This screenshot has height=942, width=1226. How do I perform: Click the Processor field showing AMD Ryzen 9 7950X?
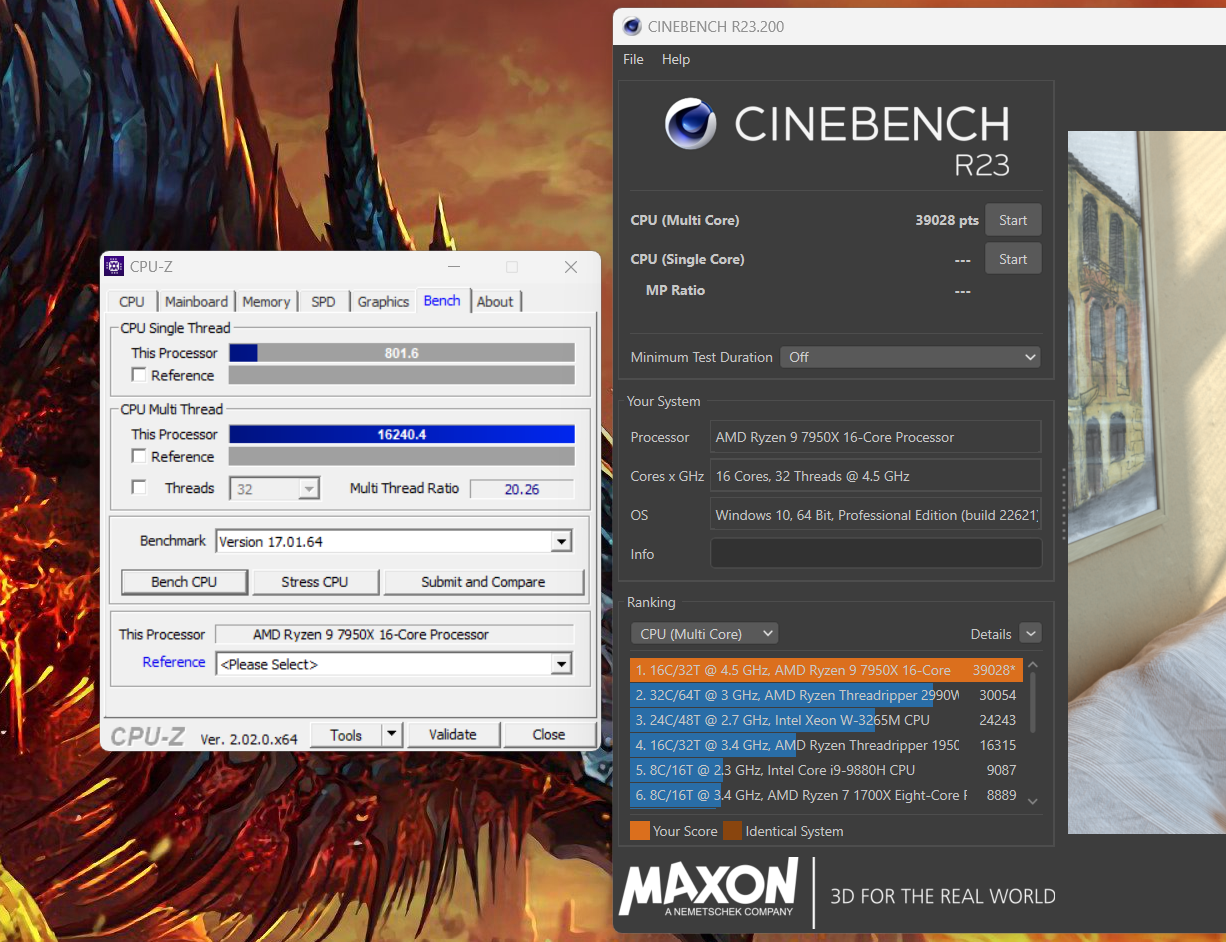tap(876, 437)
